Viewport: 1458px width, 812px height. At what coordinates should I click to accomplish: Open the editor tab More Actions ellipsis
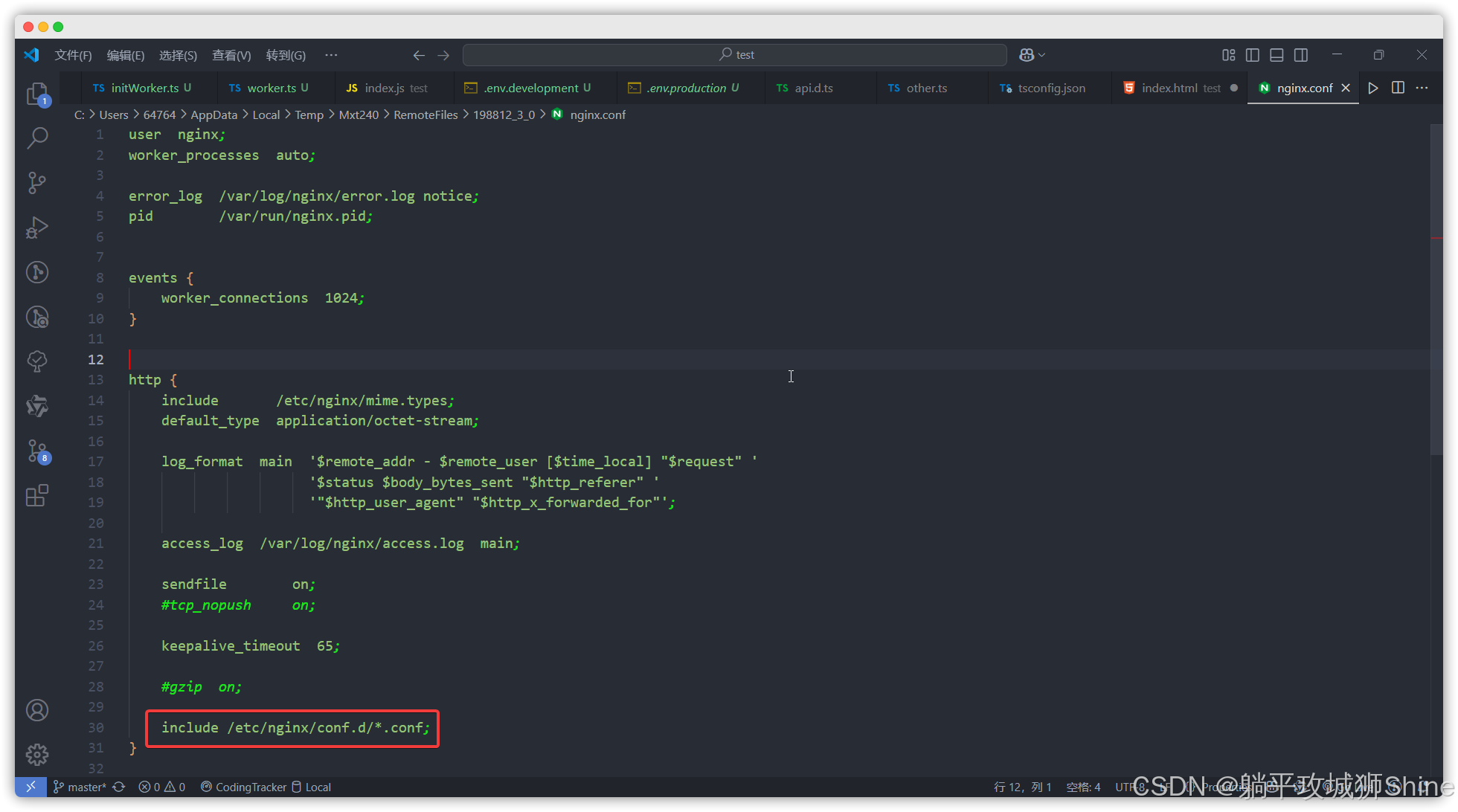coord(1422,88)
